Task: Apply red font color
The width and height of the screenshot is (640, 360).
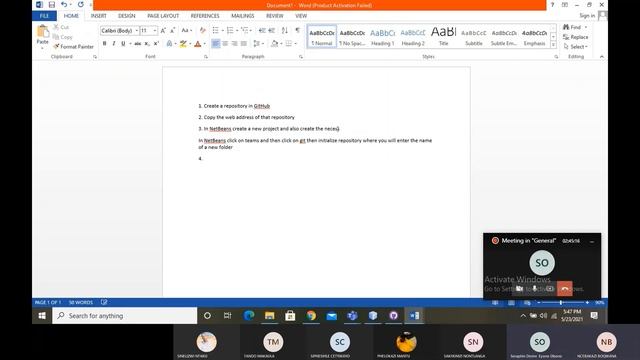Action: [x=198, y=44]
